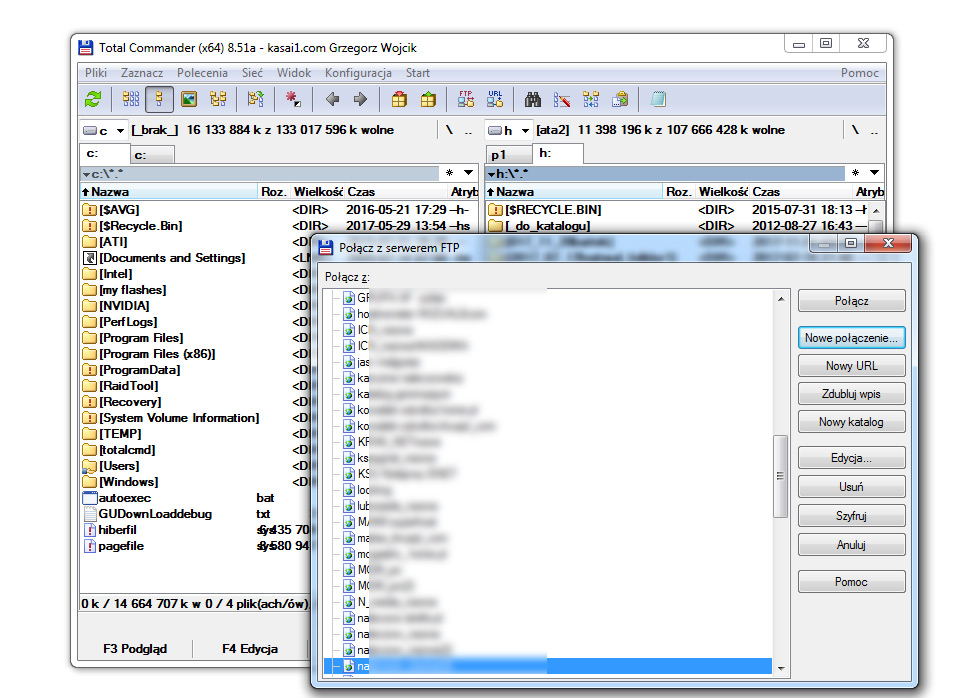Click the synchronize directories toolbar icon
This screenshot has height=698, width=960.
(x=591, y=99)
